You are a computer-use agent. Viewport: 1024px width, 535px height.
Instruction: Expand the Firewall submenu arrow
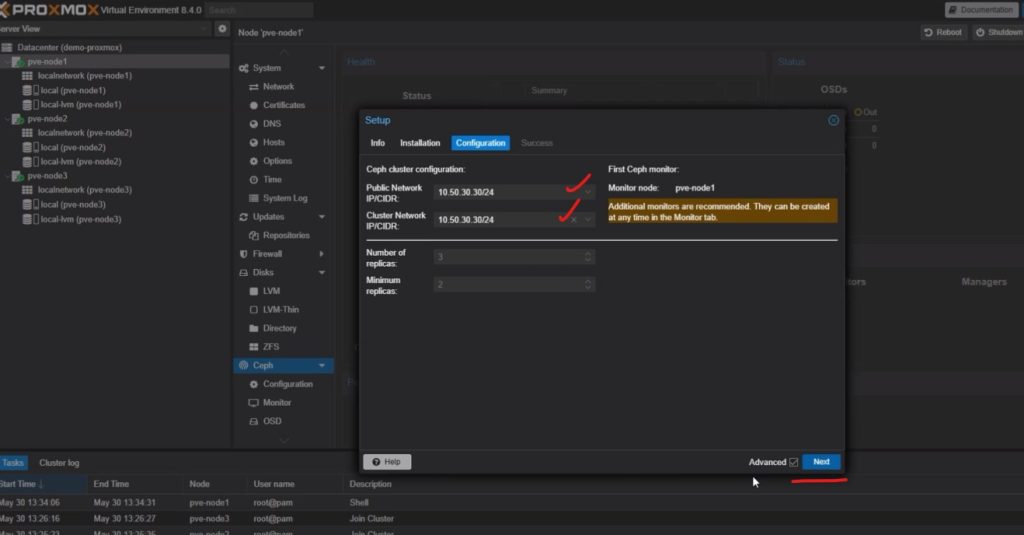pos(321,254)
